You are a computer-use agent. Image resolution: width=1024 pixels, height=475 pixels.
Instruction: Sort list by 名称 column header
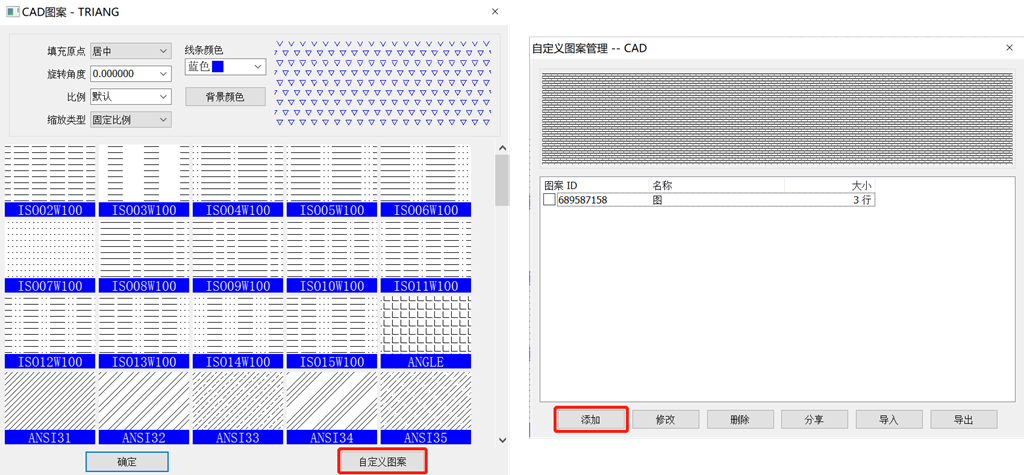(715, 185)
